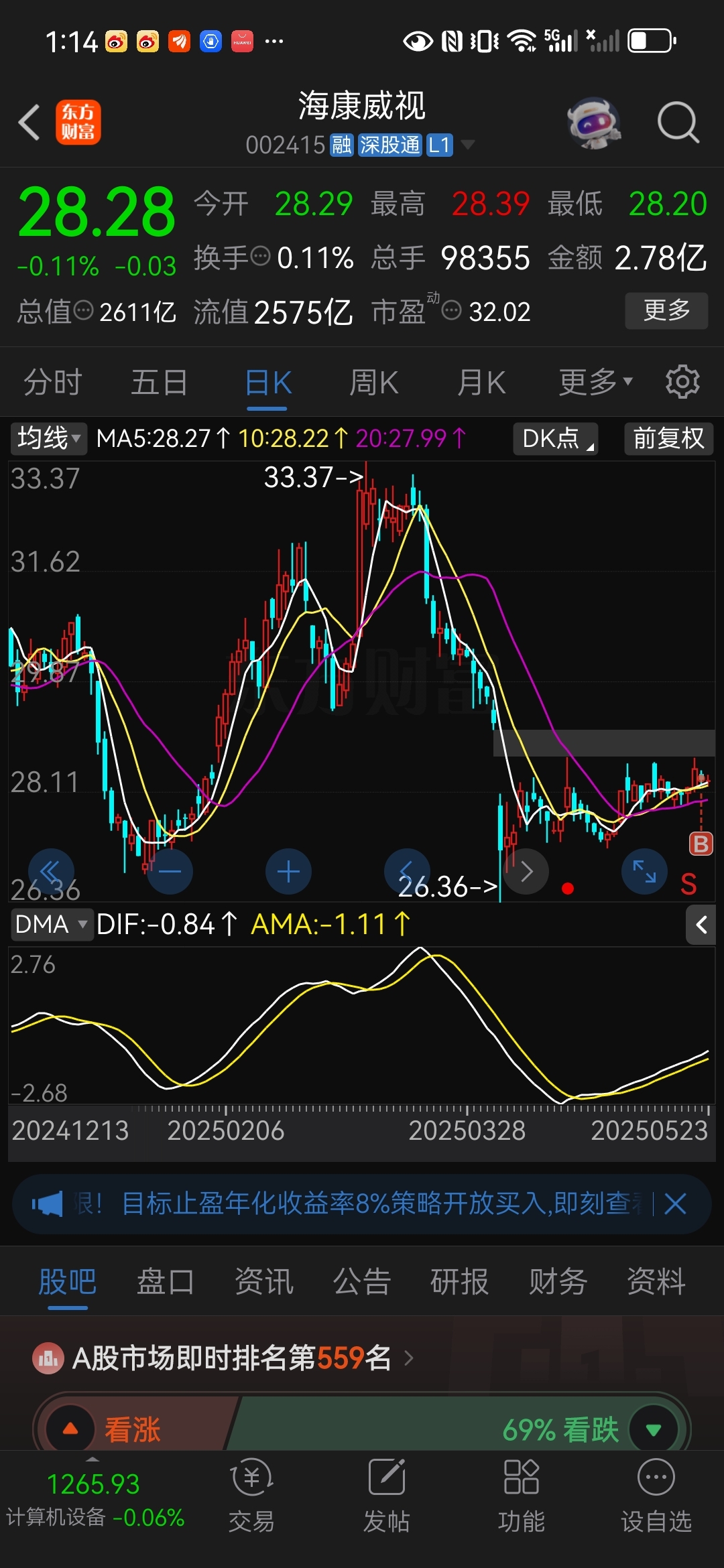724x1568 pixels.
Task: Tap the search magnifier icon
Action: pos(678,123)
